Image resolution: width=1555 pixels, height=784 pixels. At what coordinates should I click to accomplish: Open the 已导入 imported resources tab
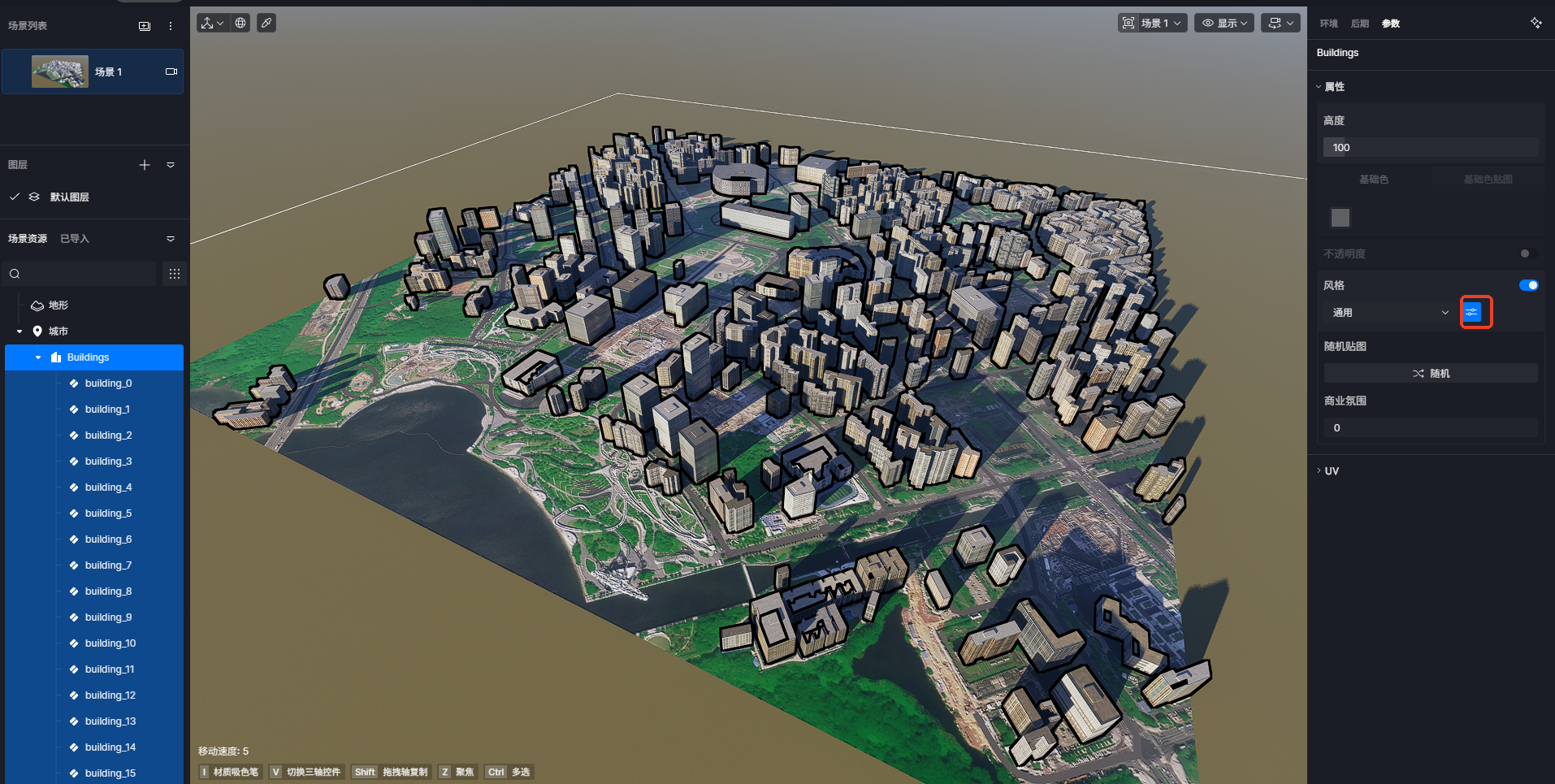tap(75, 239)
